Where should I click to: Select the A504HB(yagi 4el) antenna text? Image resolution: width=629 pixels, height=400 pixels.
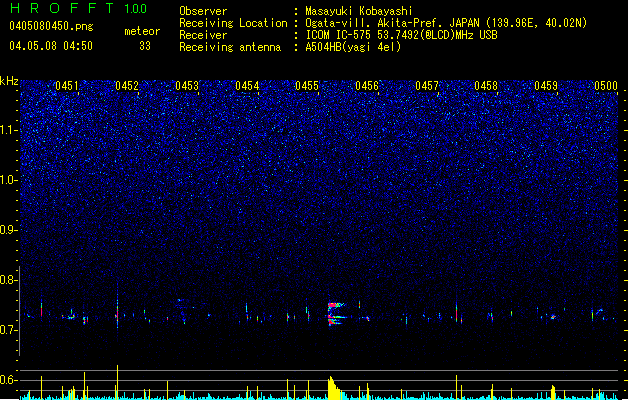(353, 47)
